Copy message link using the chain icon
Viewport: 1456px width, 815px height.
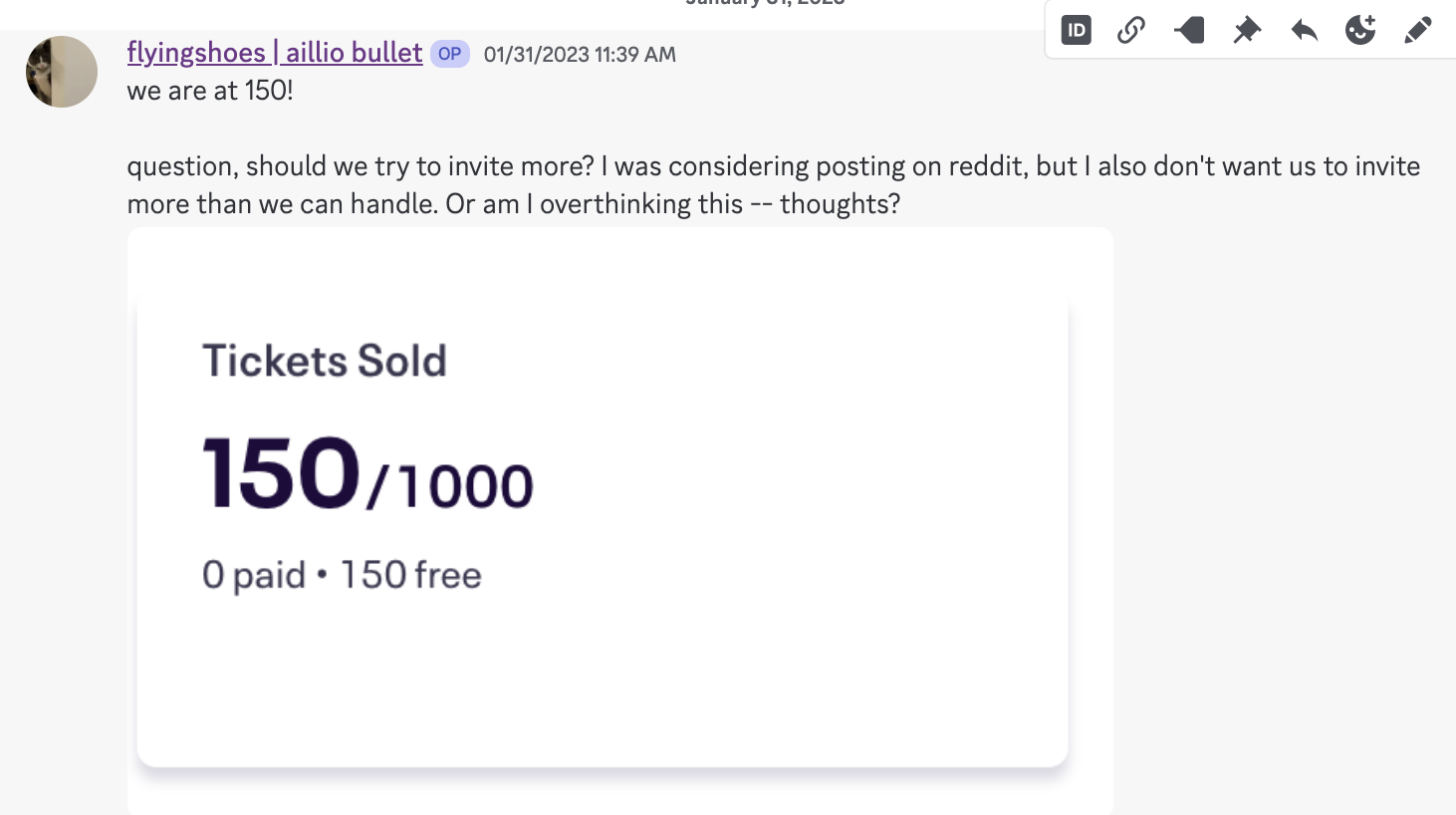click(x=1131, y=30)
